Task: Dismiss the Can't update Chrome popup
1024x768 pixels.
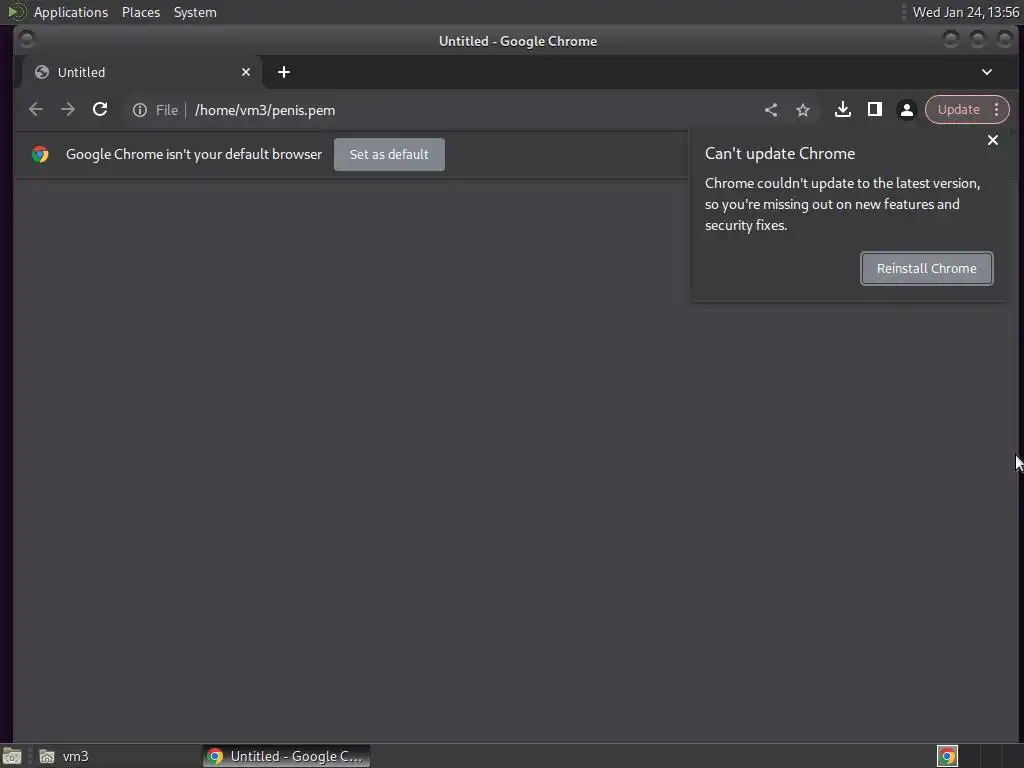Action: pyautogui.click(x=993, y=140)
